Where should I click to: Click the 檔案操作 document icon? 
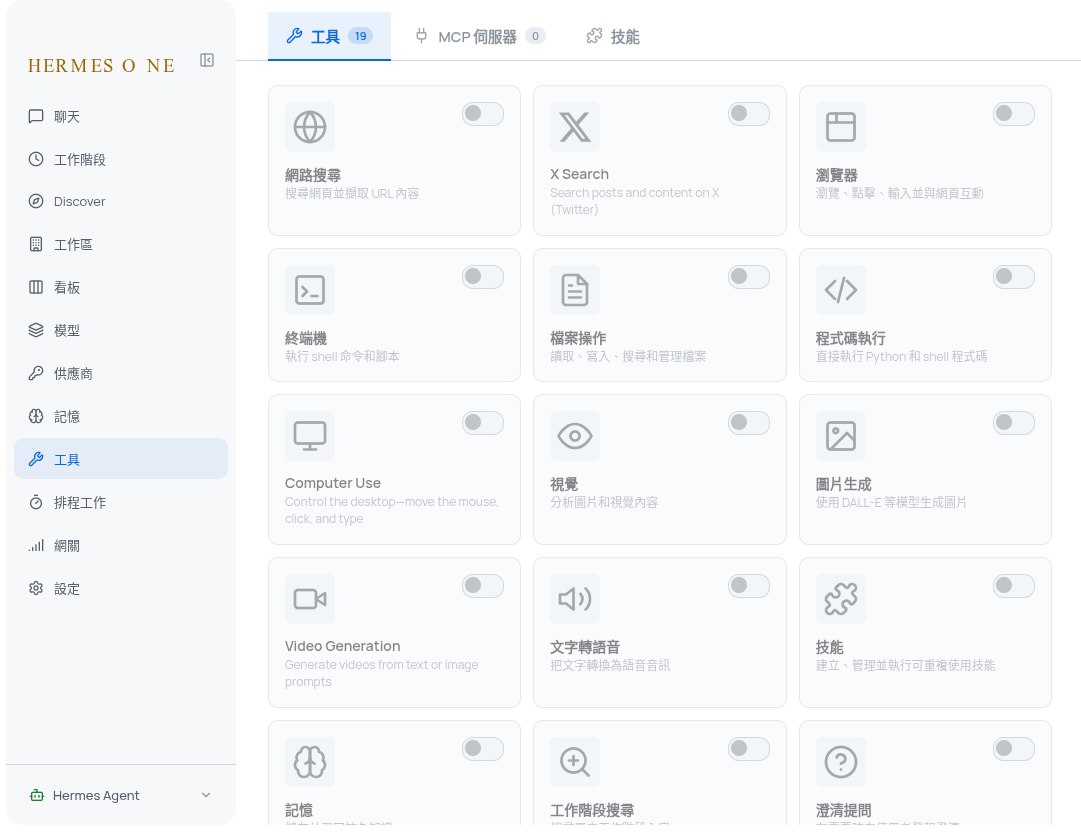575,290
